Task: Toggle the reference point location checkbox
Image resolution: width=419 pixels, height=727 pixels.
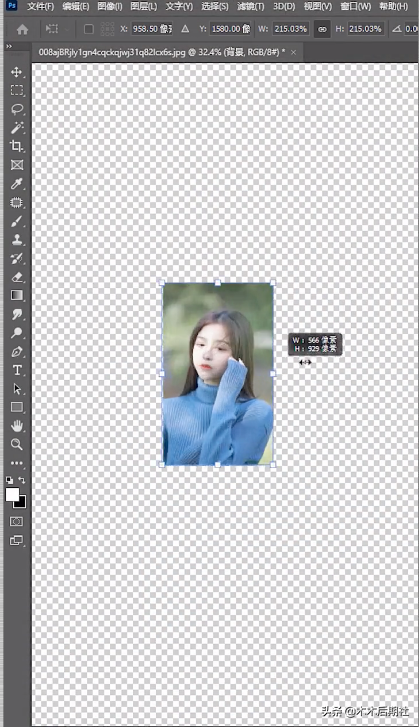Action: 89,29
